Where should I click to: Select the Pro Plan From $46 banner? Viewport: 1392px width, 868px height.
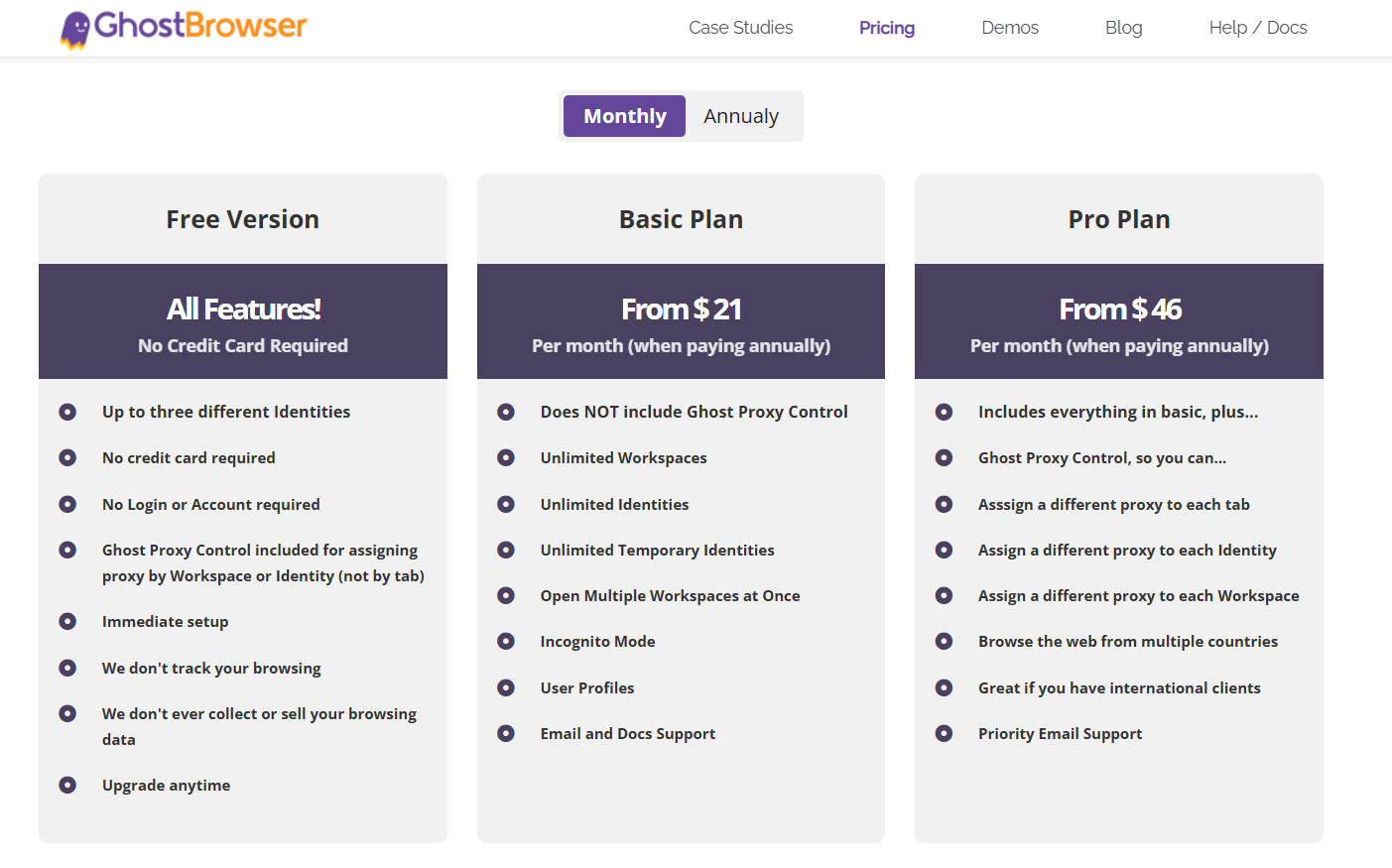pos(1119,321)
